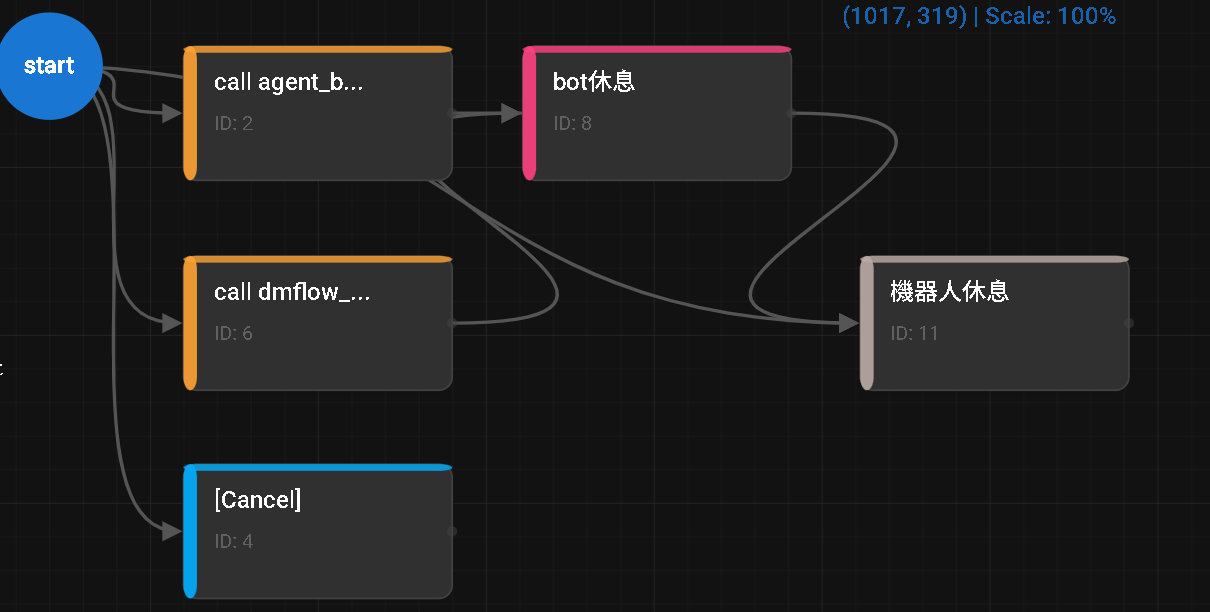
Task: Click the pink accent bar on the bot休息 node
Action: [x=530, y=113]
